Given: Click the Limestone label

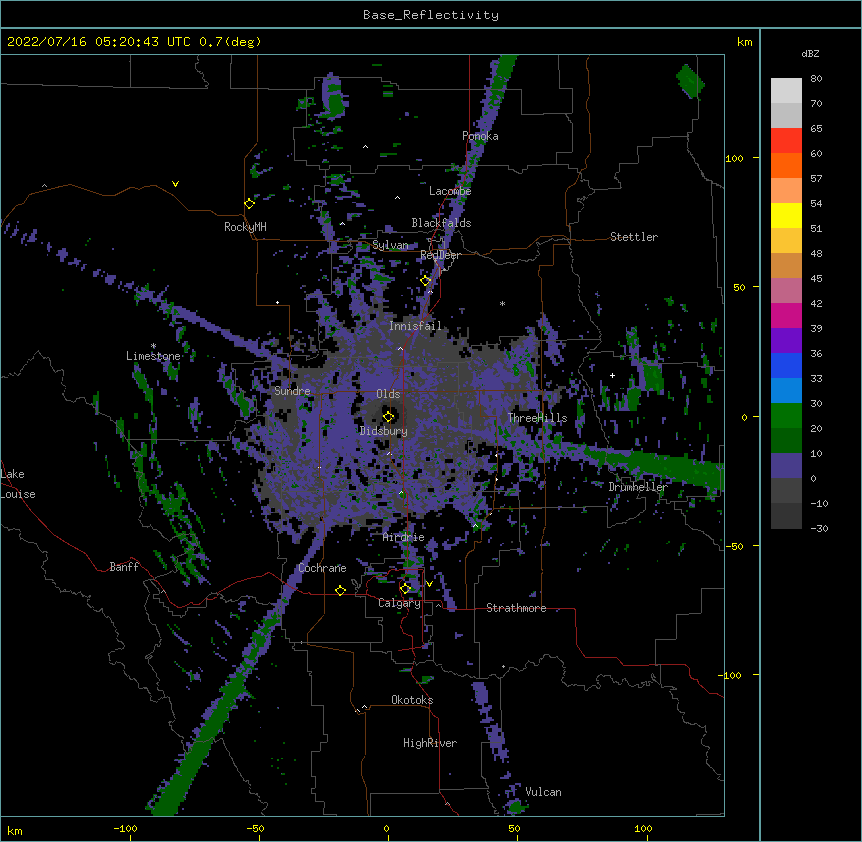Looking at the screenshot, I should point(153,356).
